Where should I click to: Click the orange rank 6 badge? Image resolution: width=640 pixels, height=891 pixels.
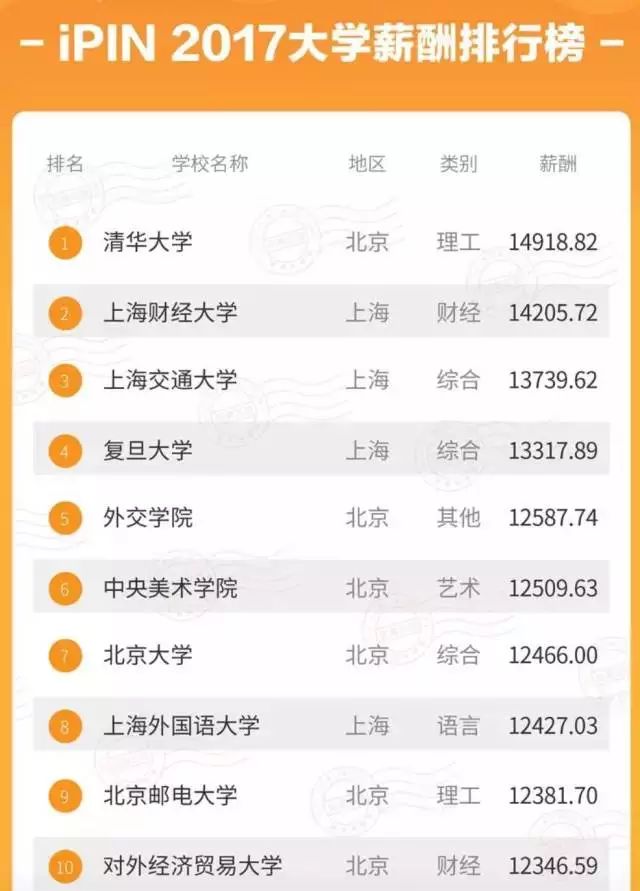tap(65, 589)
